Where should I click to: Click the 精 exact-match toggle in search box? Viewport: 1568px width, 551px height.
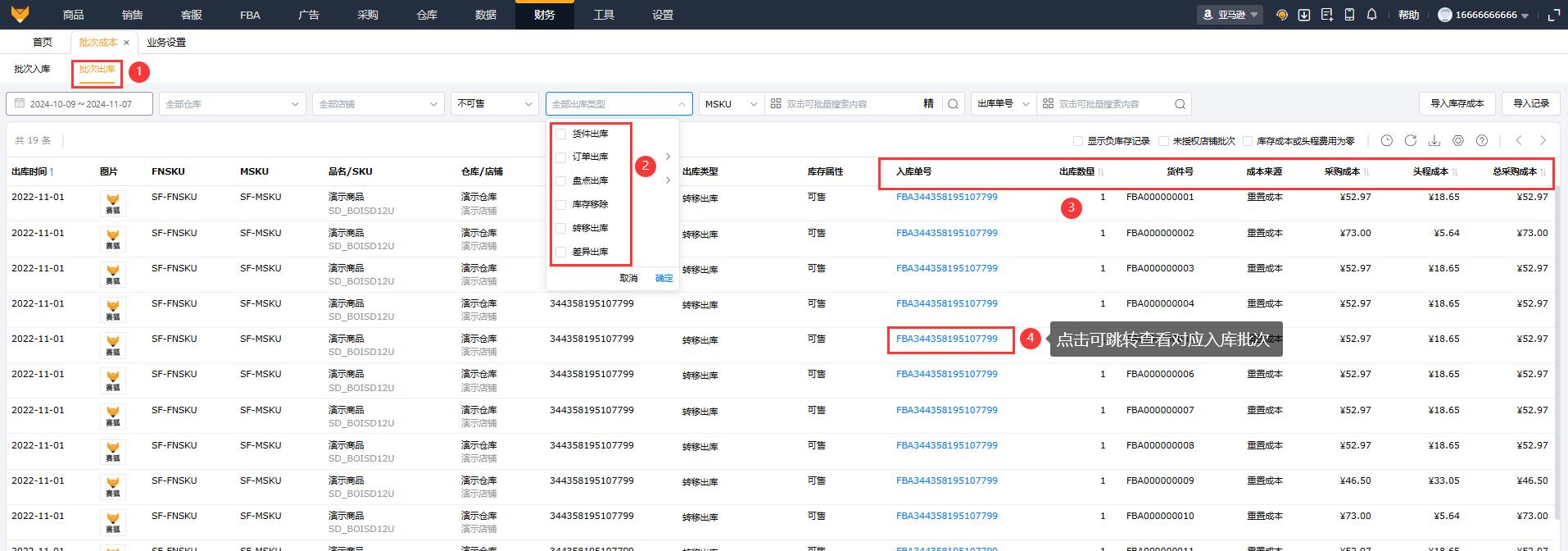tap(928, 104)
